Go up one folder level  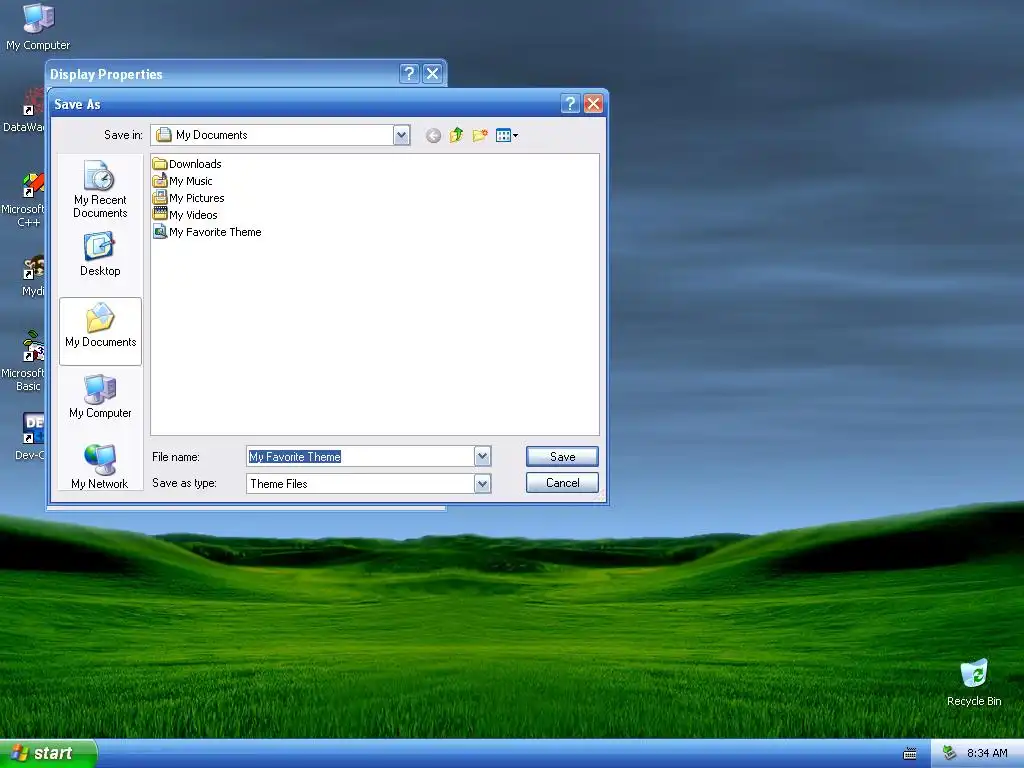click(x=456, y=135)
